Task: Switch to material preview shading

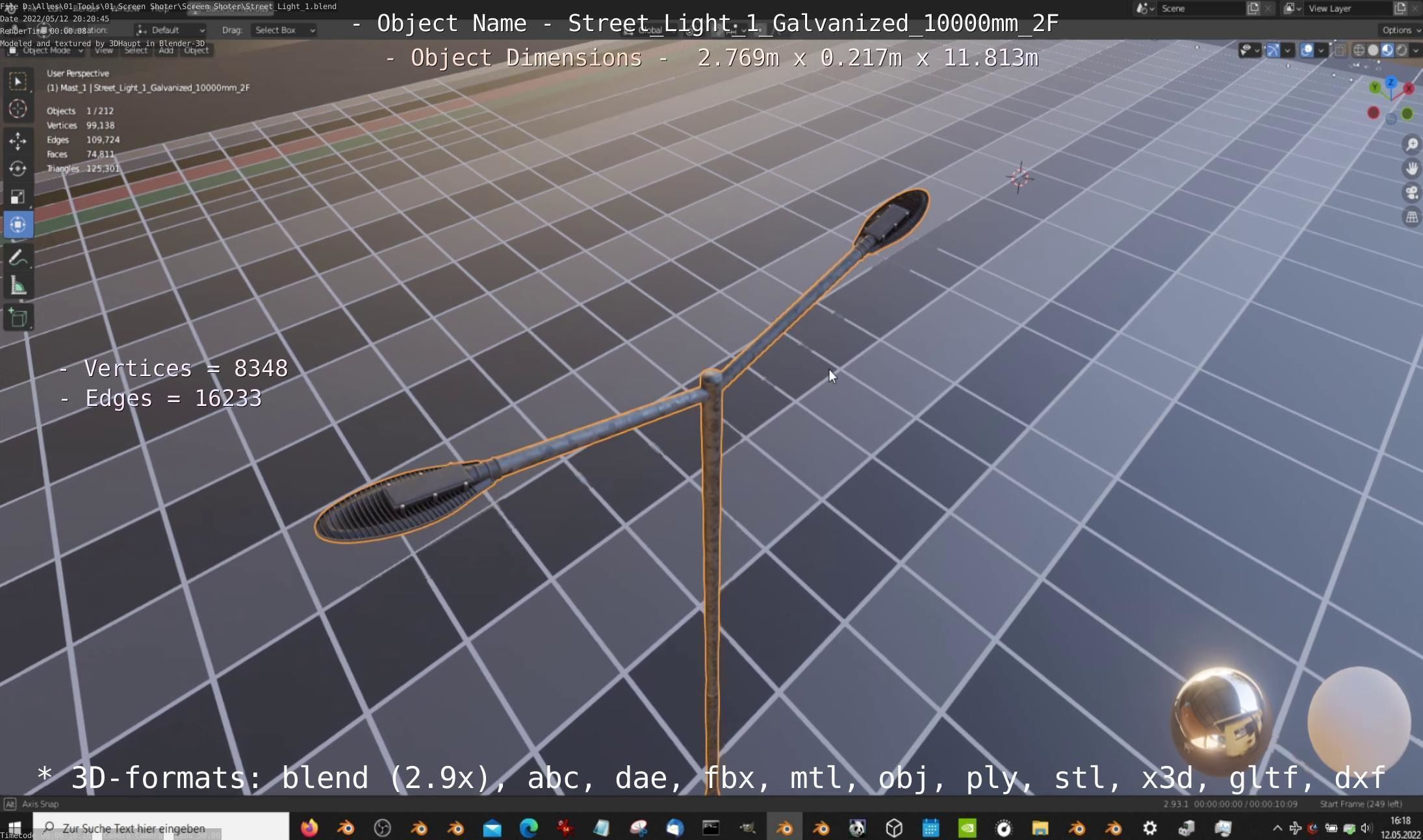Action: click(x=1387, y=50)
